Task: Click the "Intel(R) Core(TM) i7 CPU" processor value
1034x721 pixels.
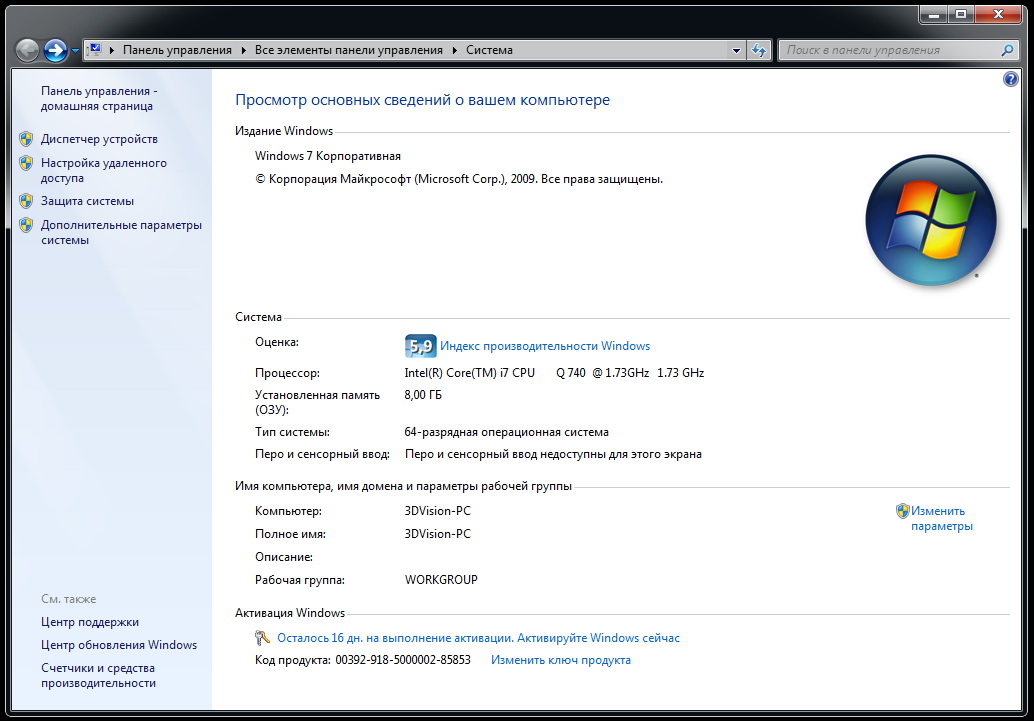Action: 554,373
